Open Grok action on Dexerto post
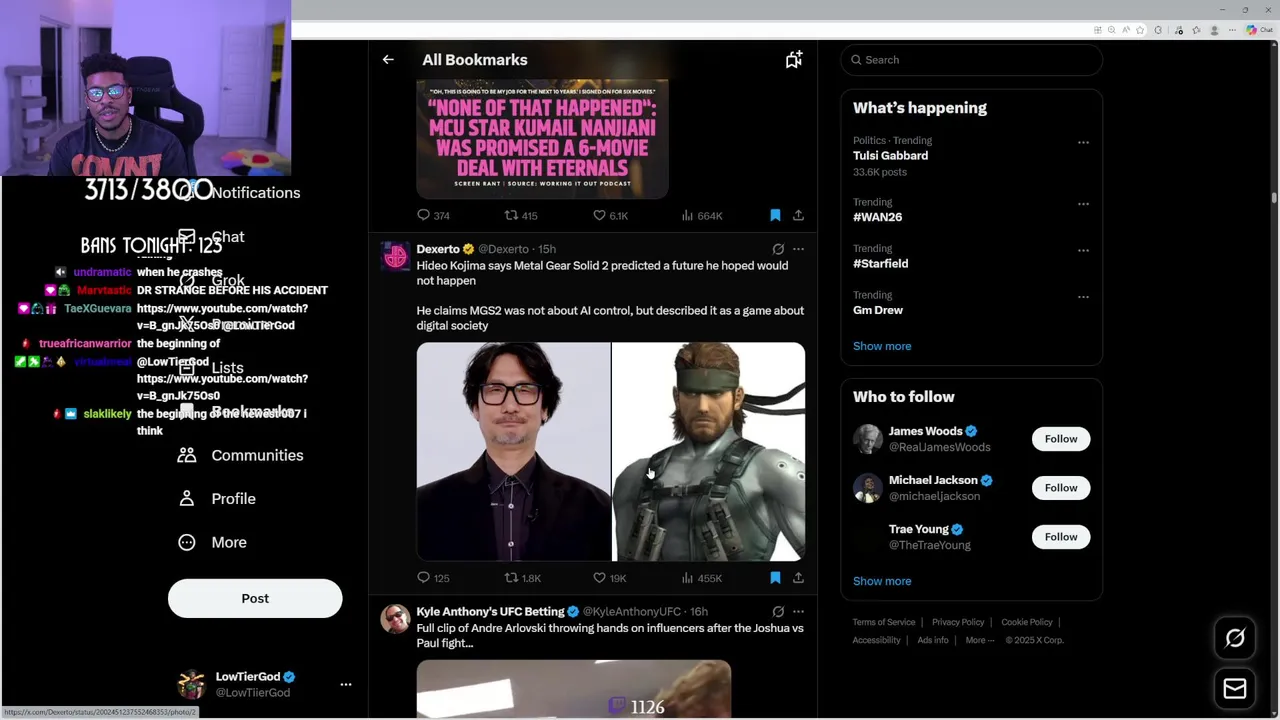 pos(778,249)
